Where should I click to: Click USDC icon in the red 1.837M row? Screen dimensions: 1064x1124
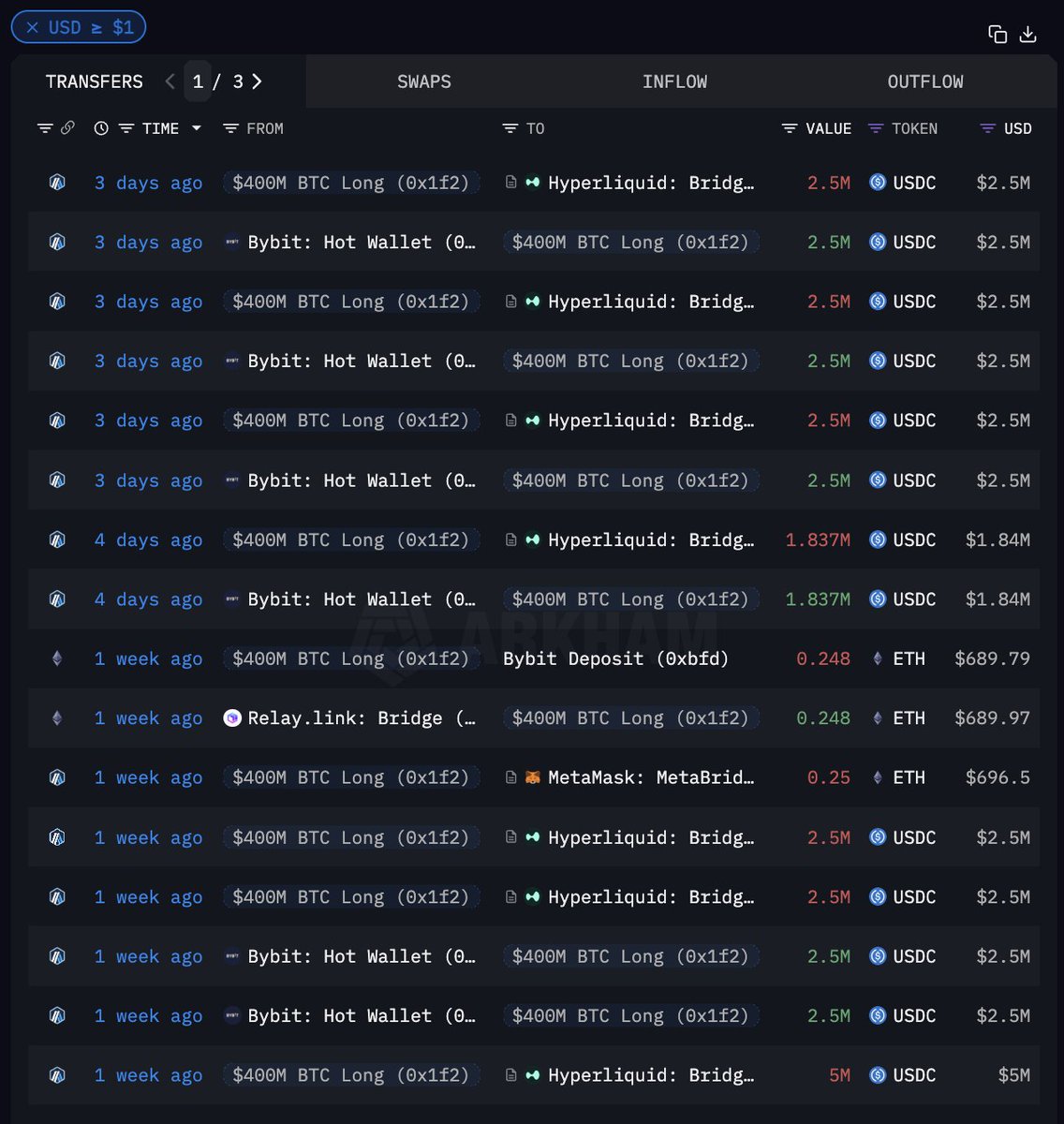point(878,540)
